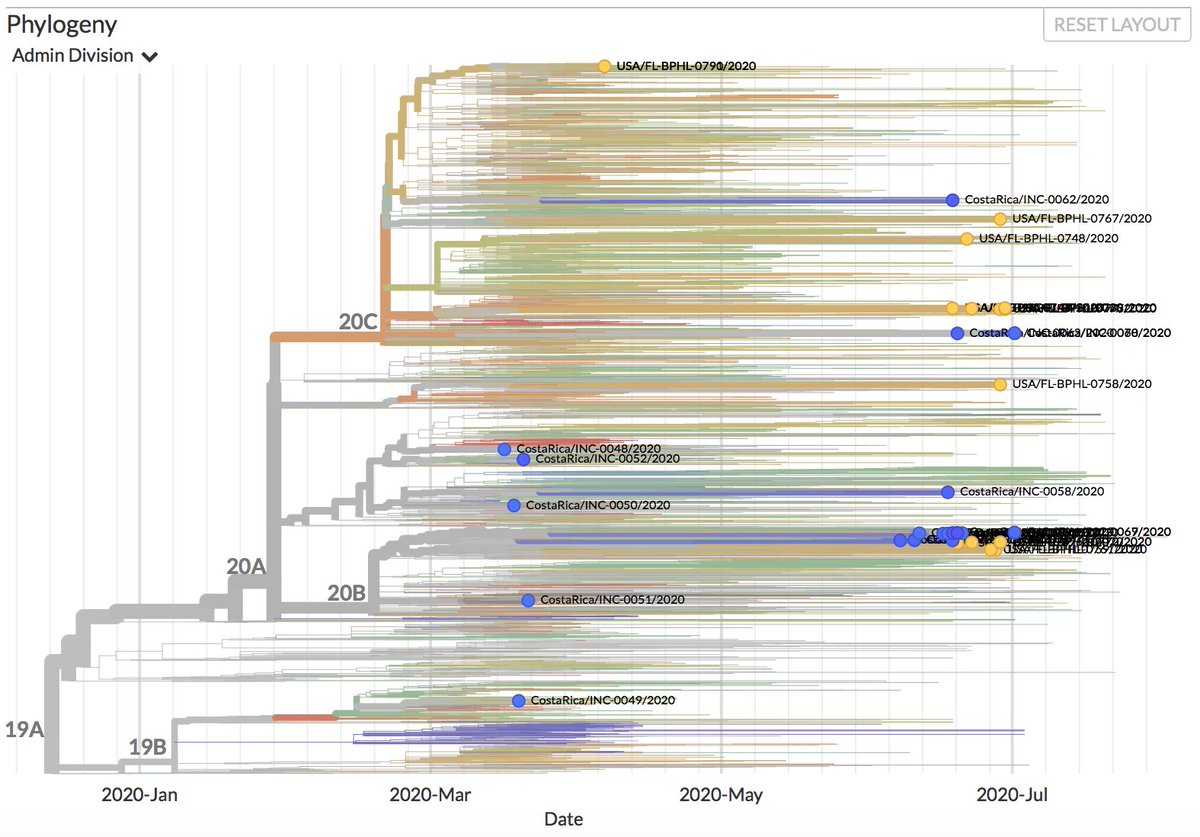This screenshot has height=837, width=1200.
Task: Click the 19A clade label
Action: (x=24, y=730)
